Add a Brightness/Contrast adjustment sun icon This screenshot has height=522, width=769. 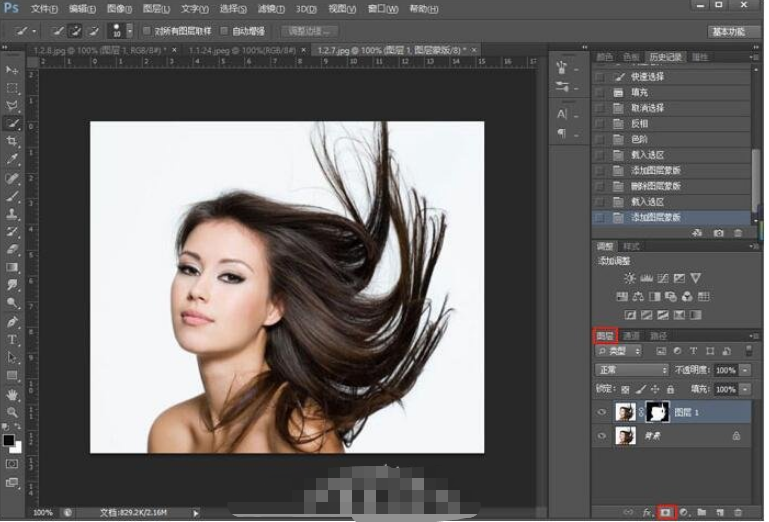coord(629,277)
